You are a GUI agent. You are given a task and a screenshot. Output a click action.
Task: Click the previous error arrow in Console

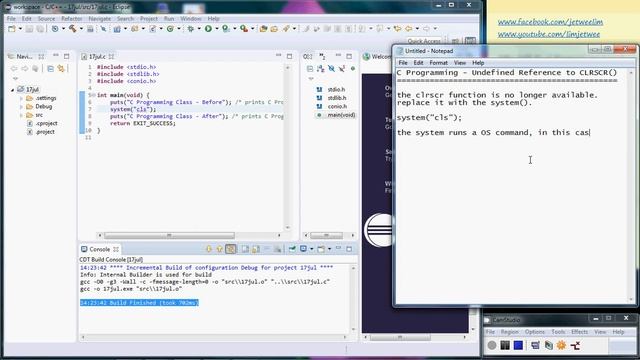tap(219, 249)
